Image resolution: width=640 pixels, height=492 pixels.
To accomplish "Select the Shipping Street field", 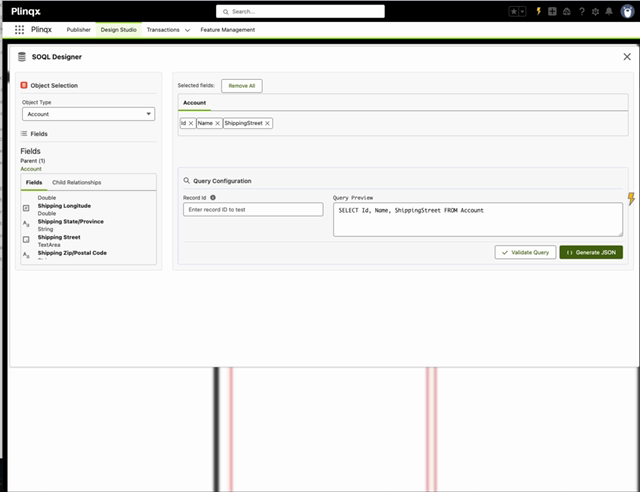I will tap(59, 237).
